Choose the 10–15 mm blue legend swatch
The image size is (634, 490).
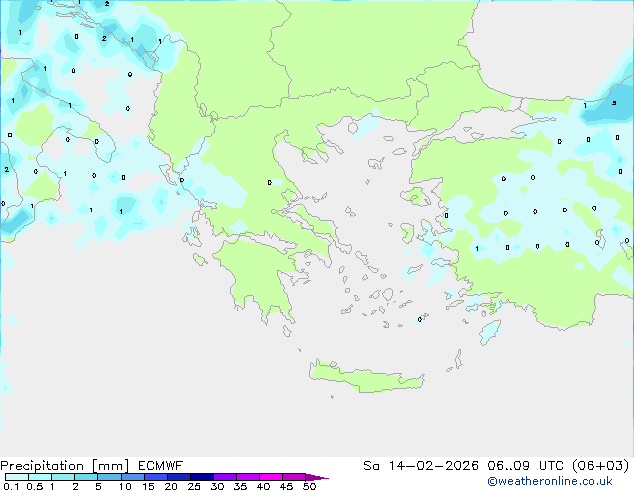[x=133, y=477]
